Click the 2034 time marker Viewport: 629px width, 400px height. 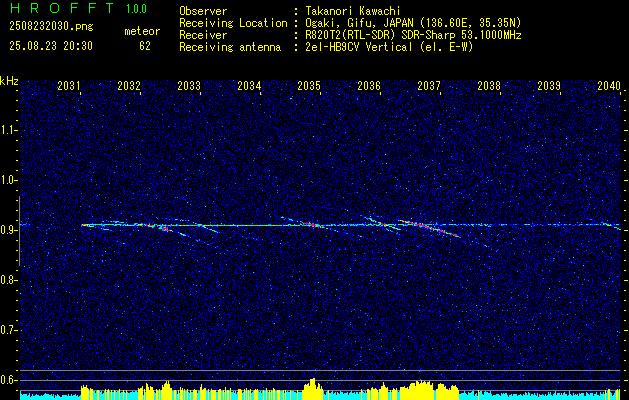249,85
